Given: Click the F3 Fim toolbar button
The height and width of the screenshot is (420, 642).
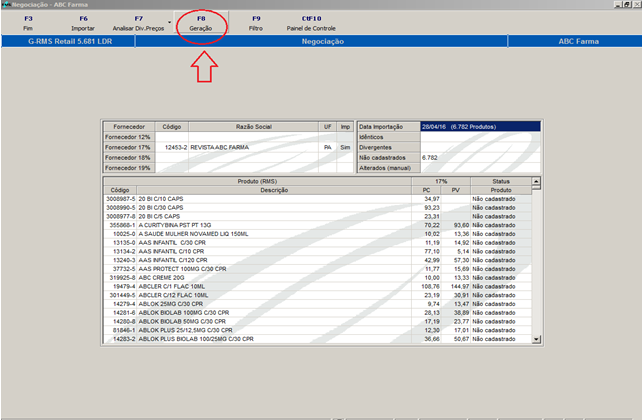Looking at the screenshot, I should click(x=28, y=23).
